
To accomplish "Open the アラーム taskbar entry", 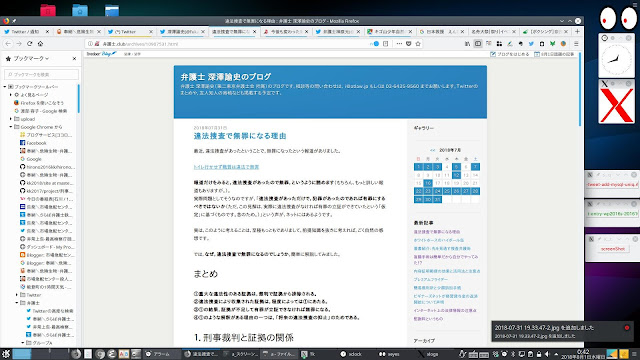I will (x=162, y=354).
